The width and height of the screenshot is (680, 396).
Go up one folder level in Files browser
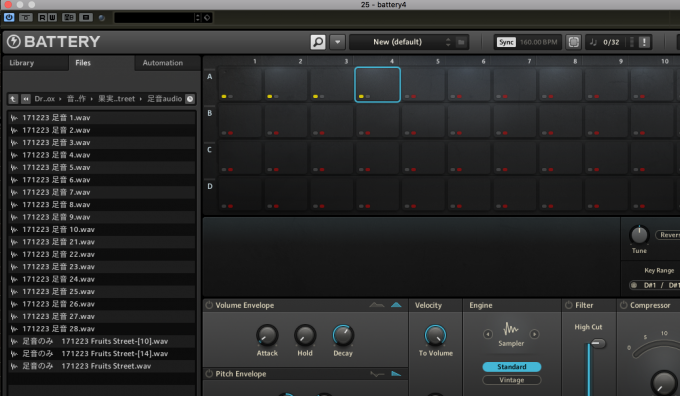point(13,99)
